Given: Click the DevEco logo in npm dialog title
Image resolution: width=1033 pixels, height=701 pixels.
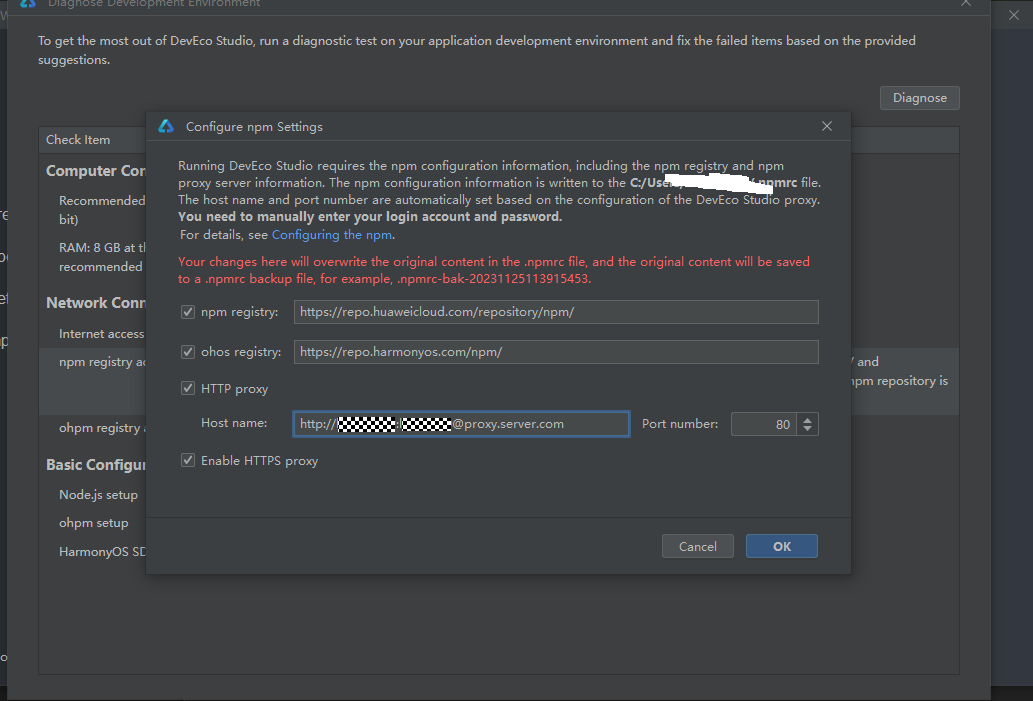Looking at the screenshot, I should 166,126.
